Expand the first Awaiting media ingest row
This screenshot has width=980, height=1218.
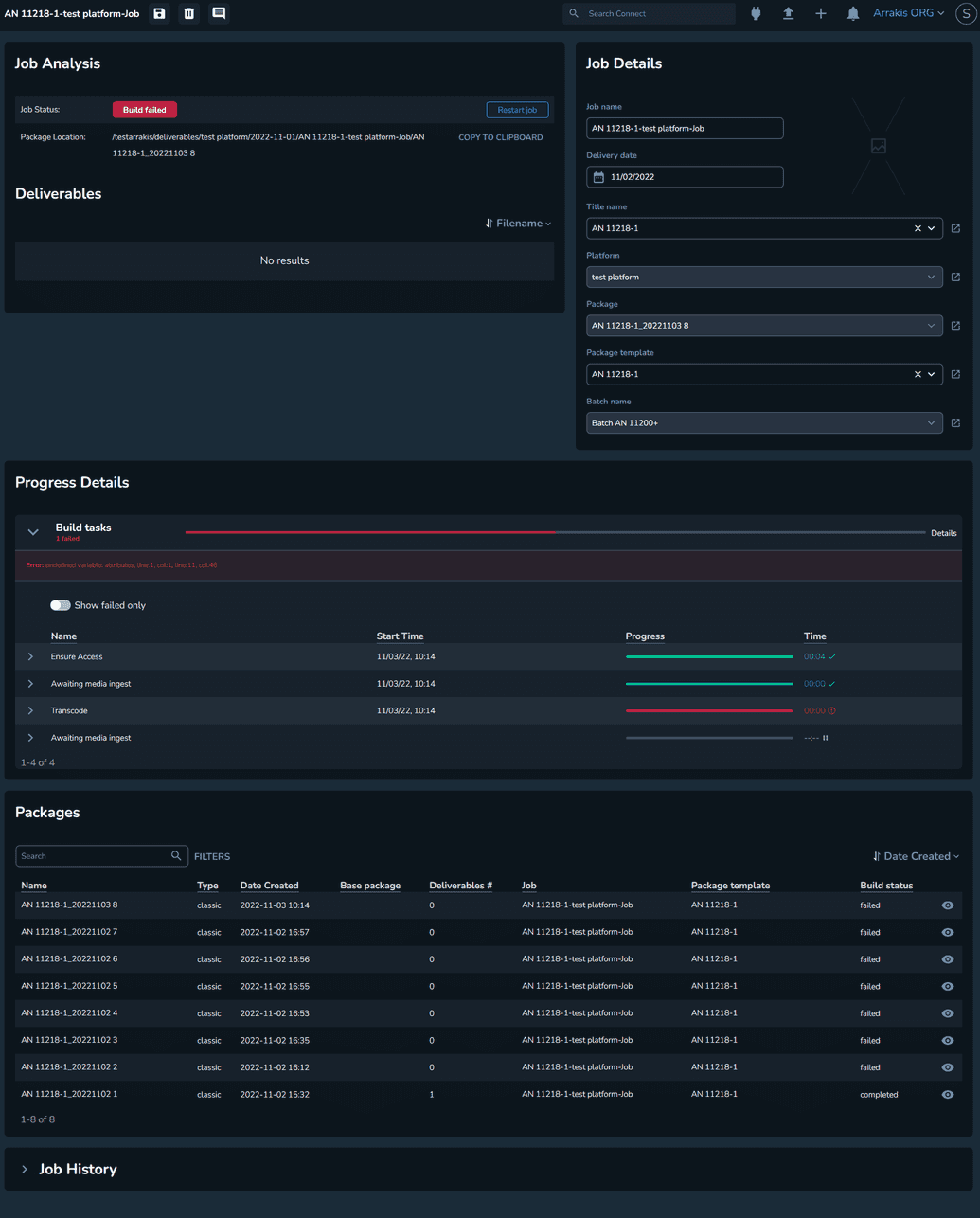click(30, 684)
